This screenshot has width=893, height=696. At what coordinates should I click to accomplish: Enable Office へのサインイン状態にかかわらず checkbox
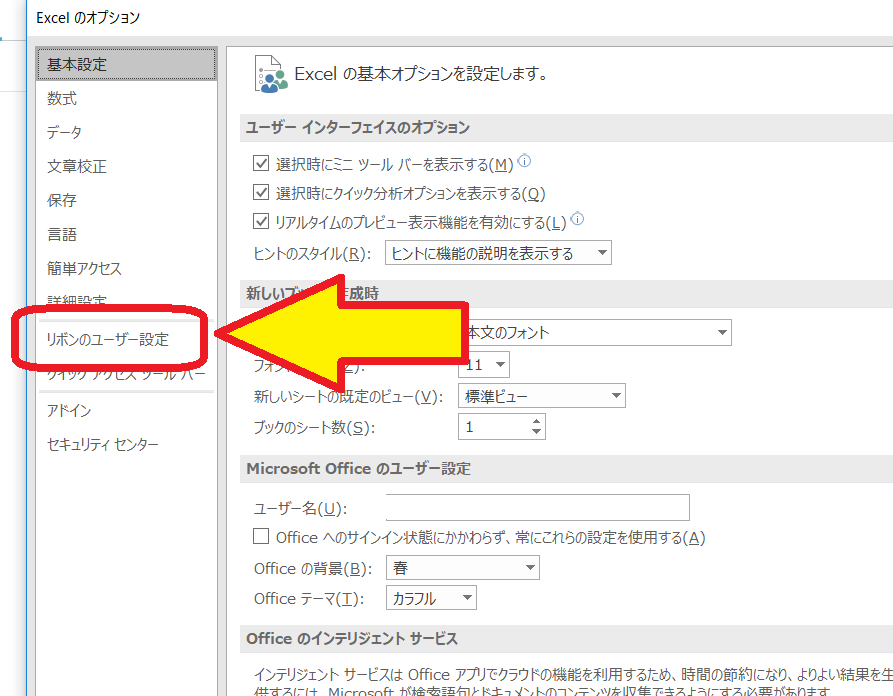(x=261, y=537)
